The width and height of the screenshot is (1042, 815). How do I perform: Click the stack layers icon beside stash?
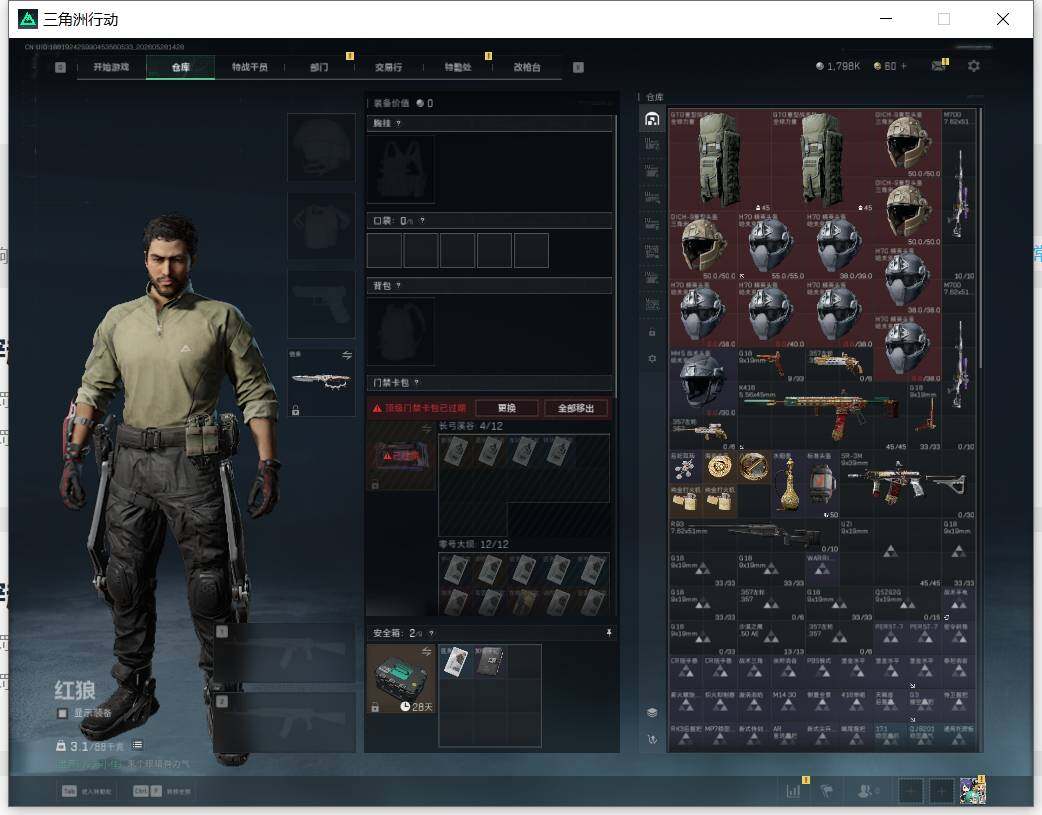pos(652,713)
